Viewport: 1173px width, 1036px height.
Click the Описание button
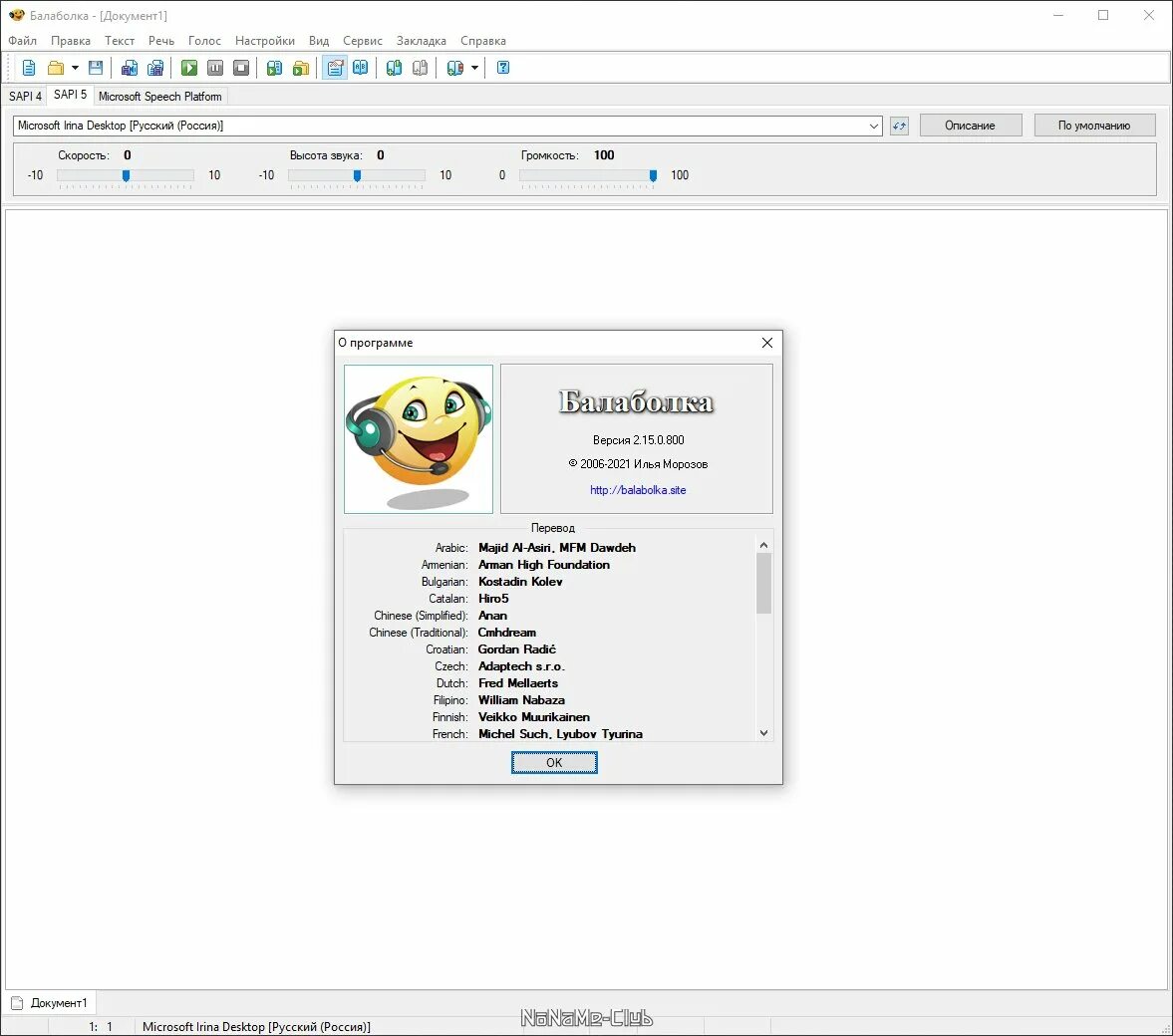[x=971, y=126]
